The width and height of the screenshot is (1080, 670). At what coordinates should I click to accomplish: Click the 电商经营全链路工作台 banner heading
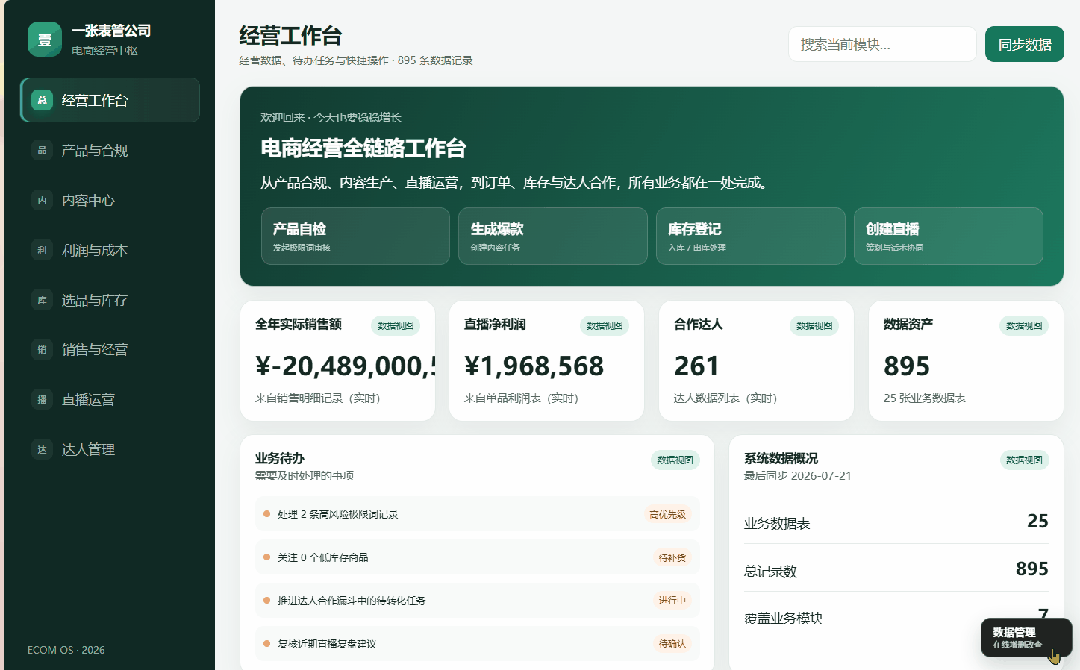click(x=363, y=148)
